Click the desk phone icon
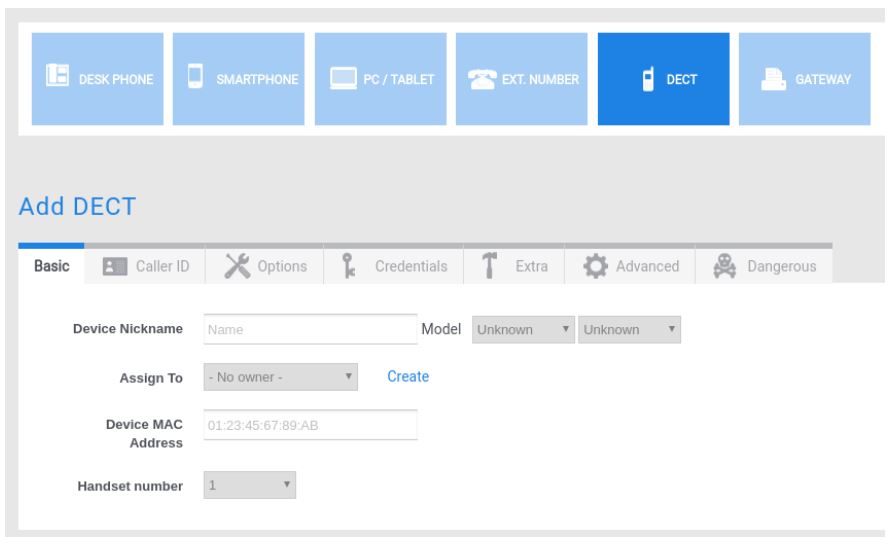This screenshot has width=893, height=545. coord(54,80)
